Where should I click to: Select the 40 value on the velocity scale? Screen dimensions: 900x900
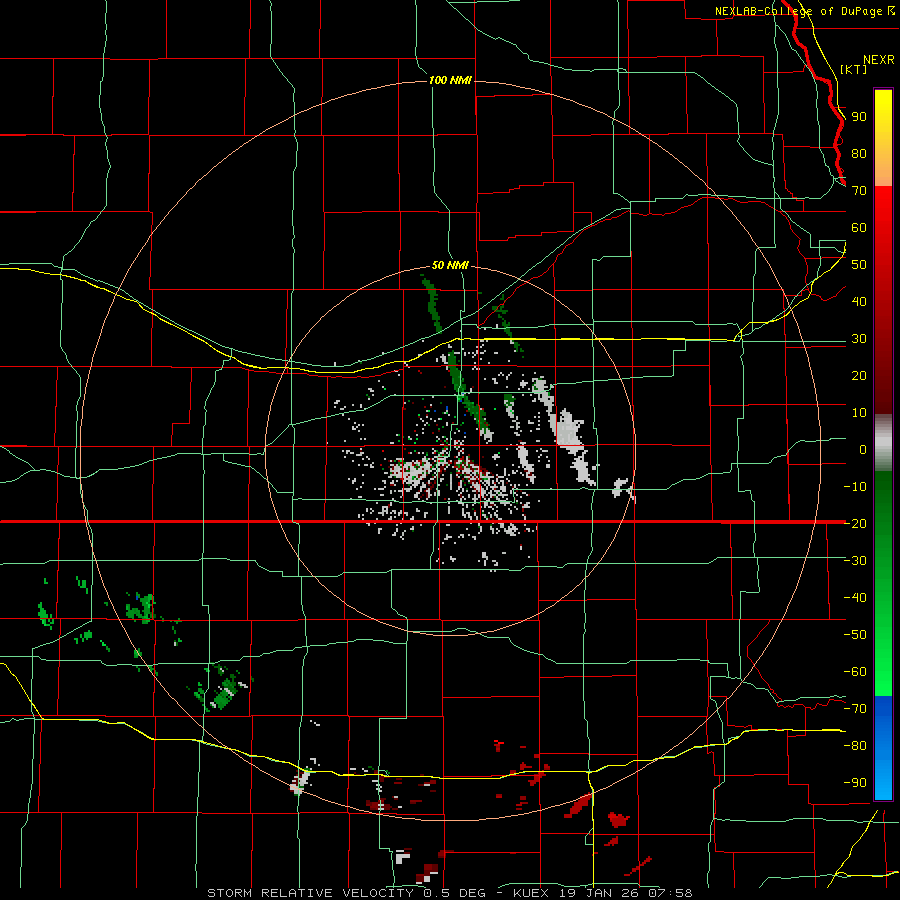859,301
